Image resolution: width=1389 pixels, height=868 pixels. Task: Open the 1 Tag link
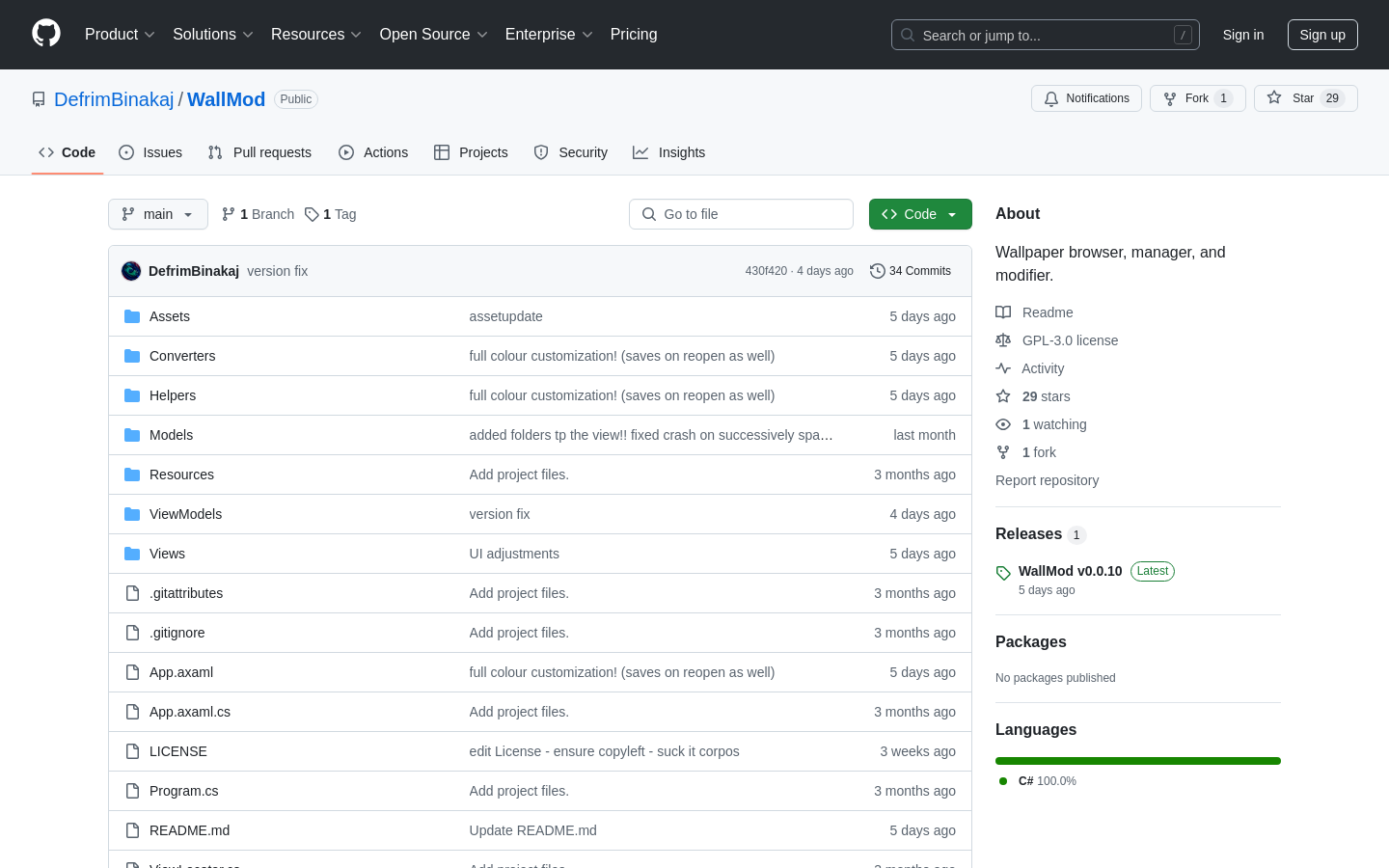[330, 214]
